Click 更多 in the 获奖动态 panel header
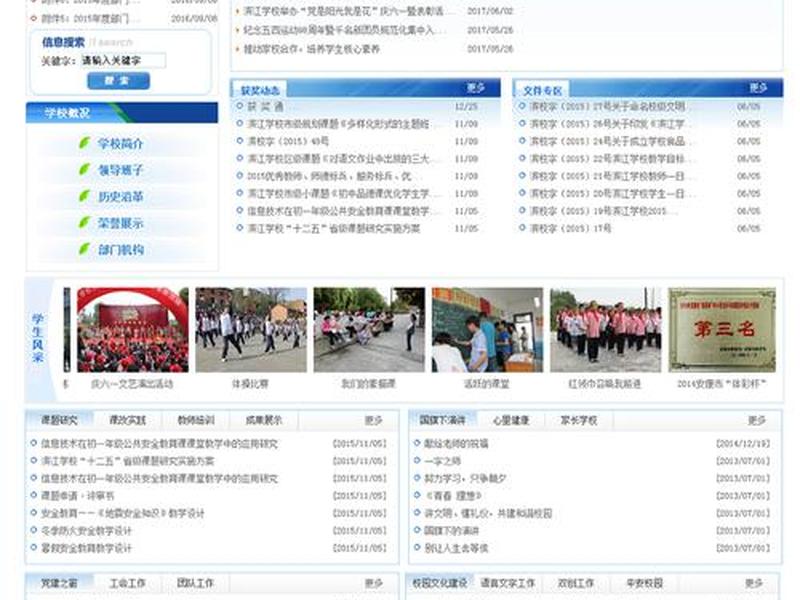This screenshot has height=600, width=800. click(x=476, y=88)
